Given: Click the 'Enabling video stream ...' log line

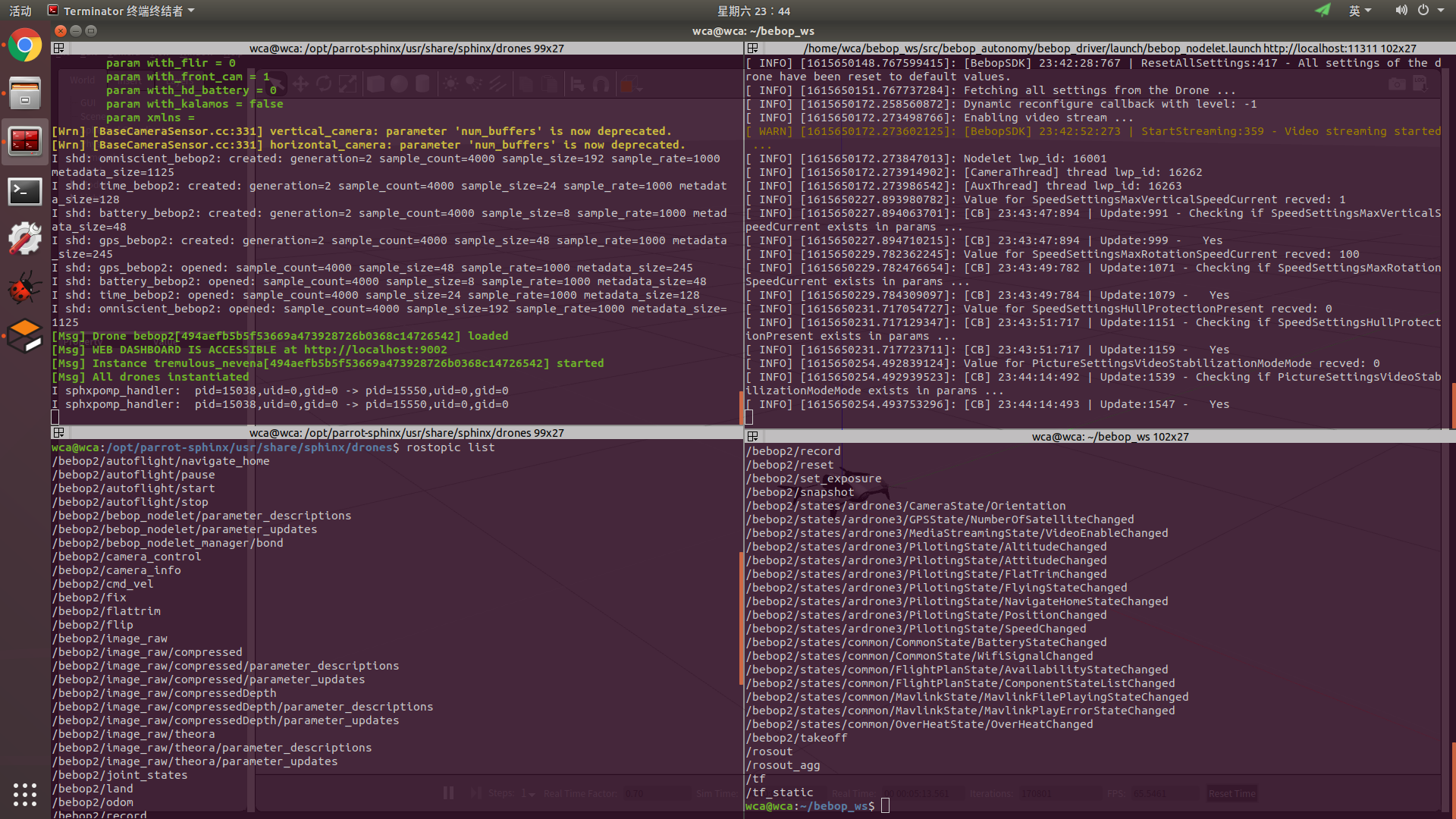Looking at the screenshot, I should [940, 118].
